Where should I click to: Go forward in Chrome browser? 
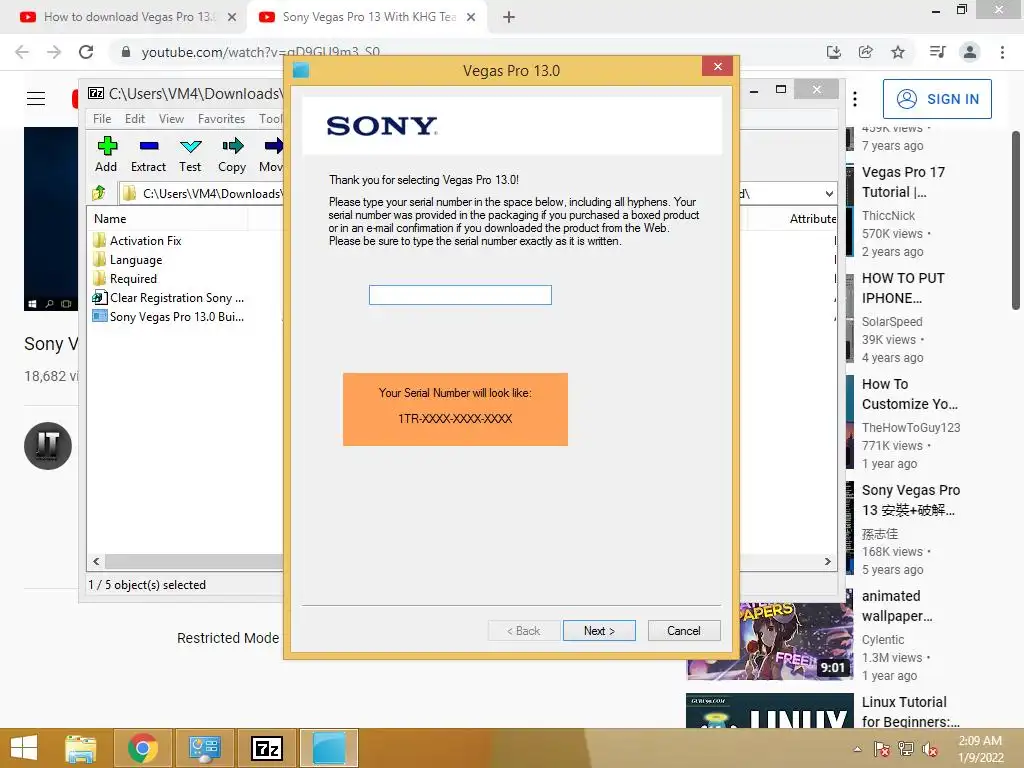point(54,52)
